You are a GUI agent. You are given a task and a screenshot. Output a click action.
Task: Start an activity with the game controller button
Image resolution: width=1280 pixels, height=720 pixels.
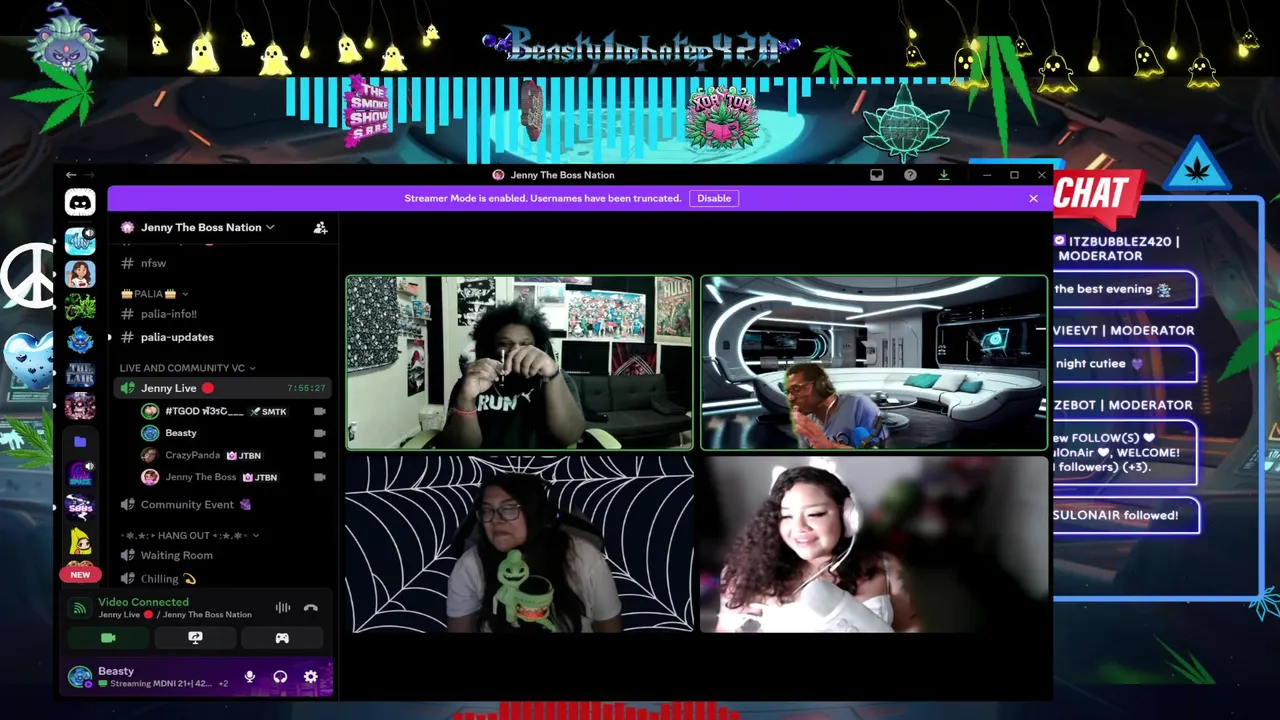pos(282,638)
